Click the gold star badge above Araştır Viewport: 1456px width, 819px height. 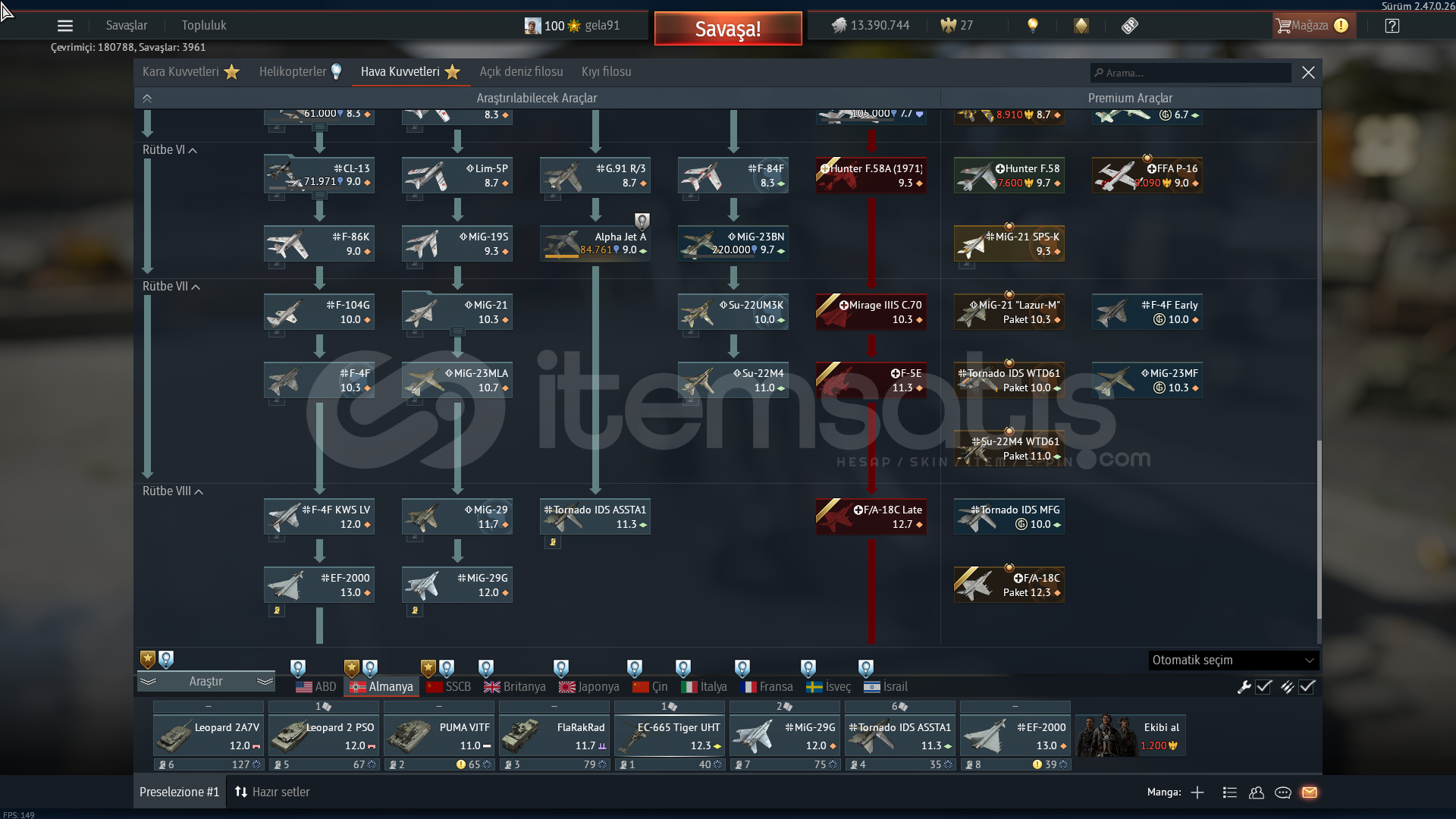[148, 659]
